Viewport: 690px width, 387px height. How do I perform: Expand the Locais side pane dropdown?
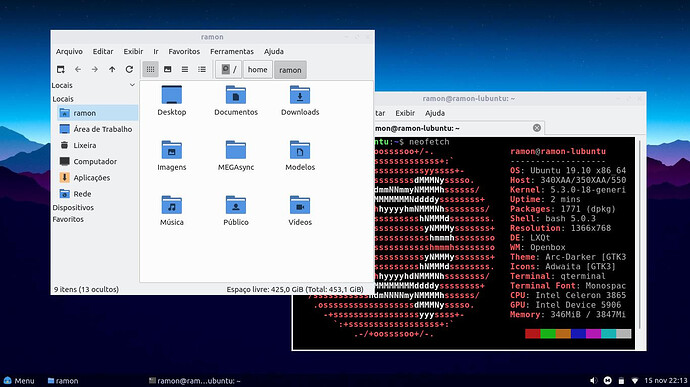[132, 85]
